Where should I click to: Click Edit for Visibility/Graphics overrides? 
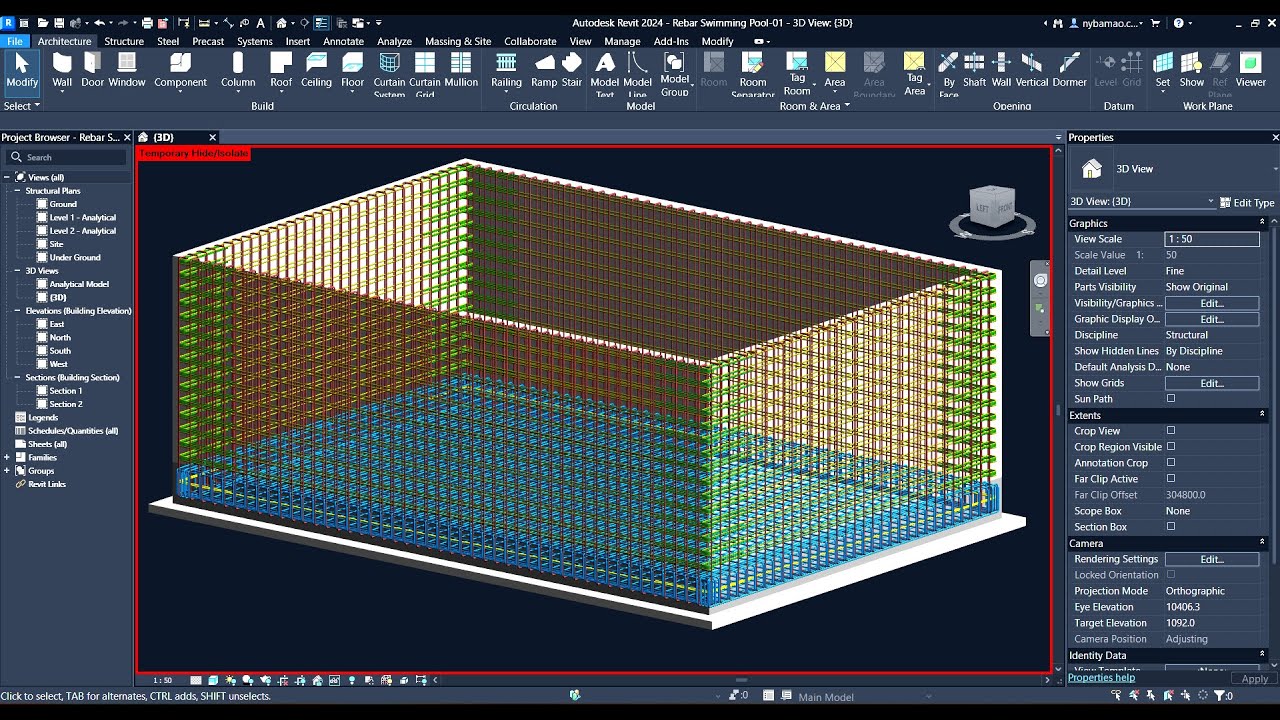click(x=1212, y=303)
